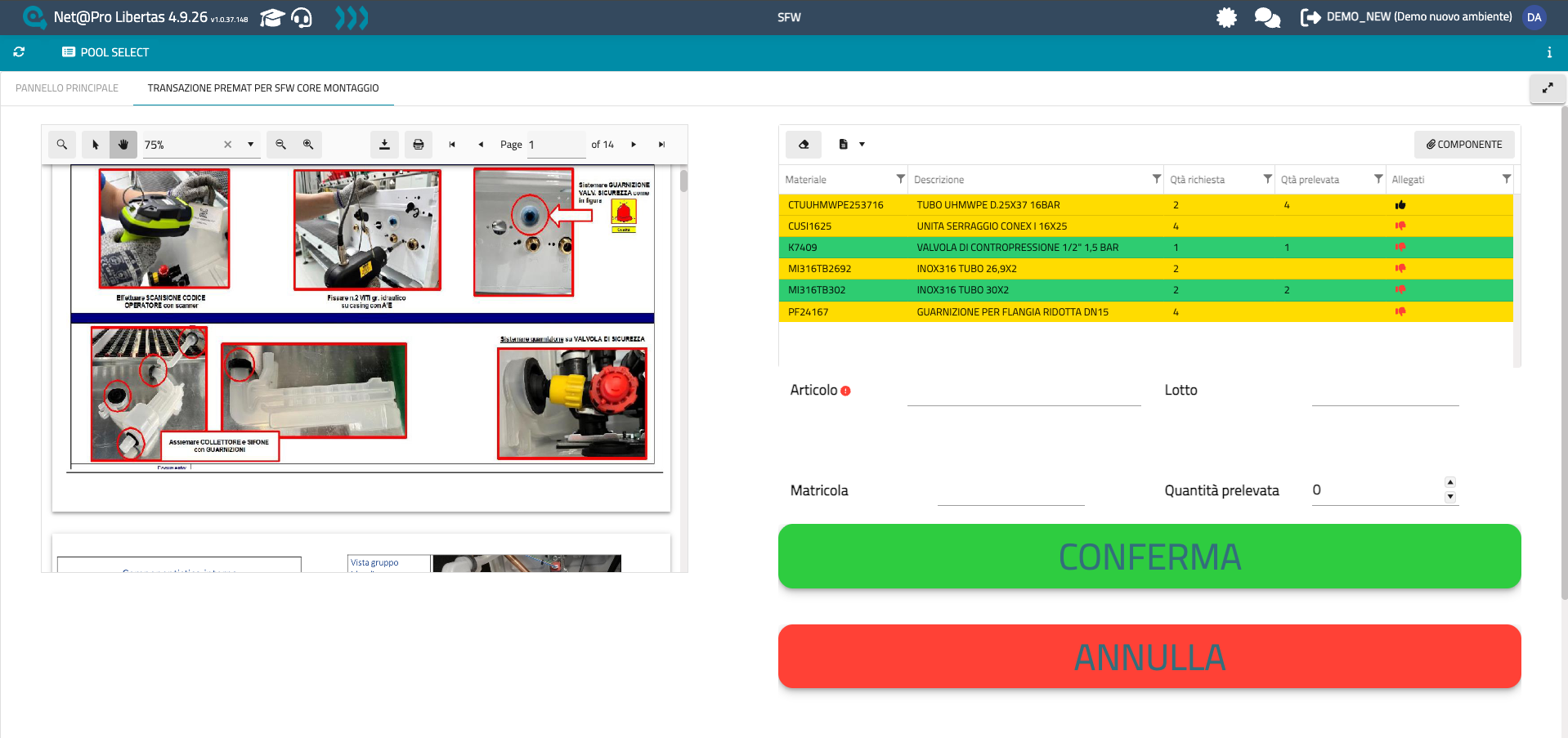Zoom in the document

tap(308, 145)
